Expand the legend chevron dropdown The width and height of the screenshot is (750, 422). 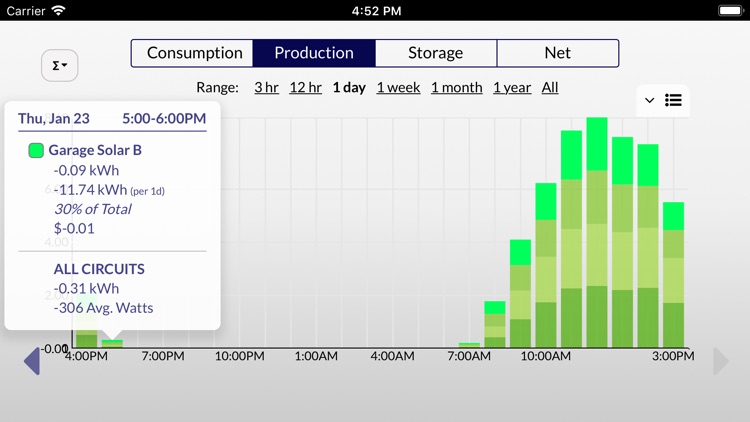coord(649,100)
